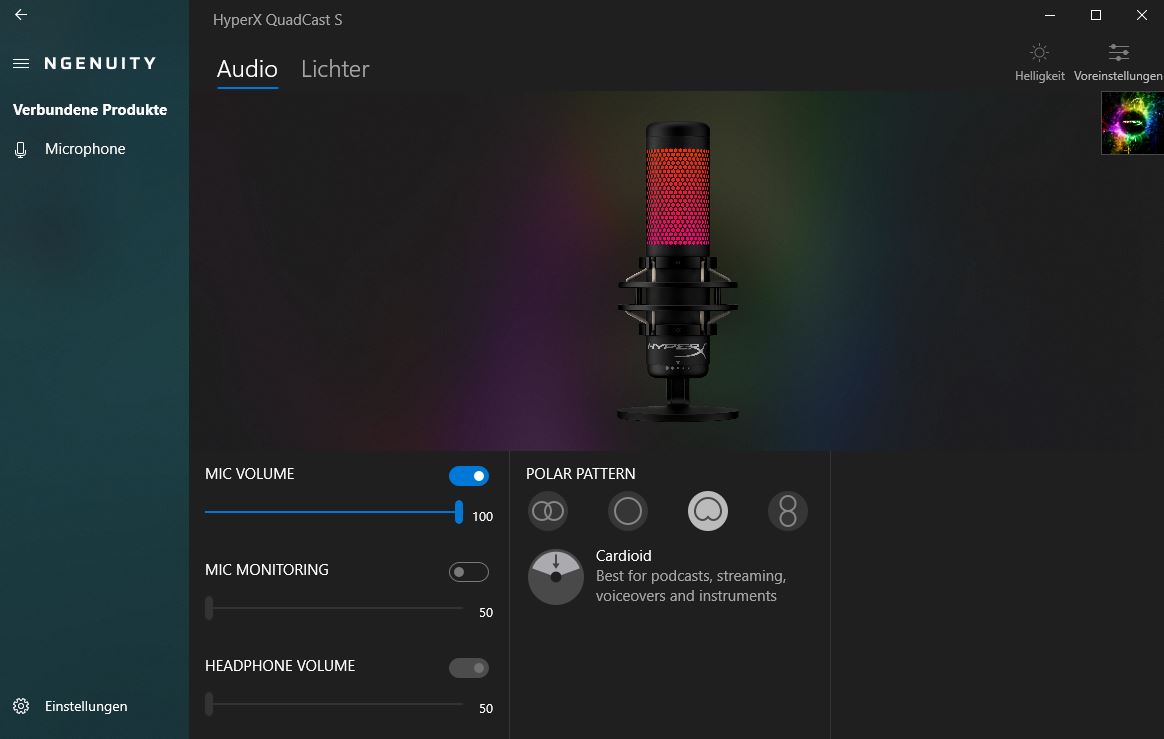
Task: Select the Stereo polar pattern icon
Action: [548, 511]
